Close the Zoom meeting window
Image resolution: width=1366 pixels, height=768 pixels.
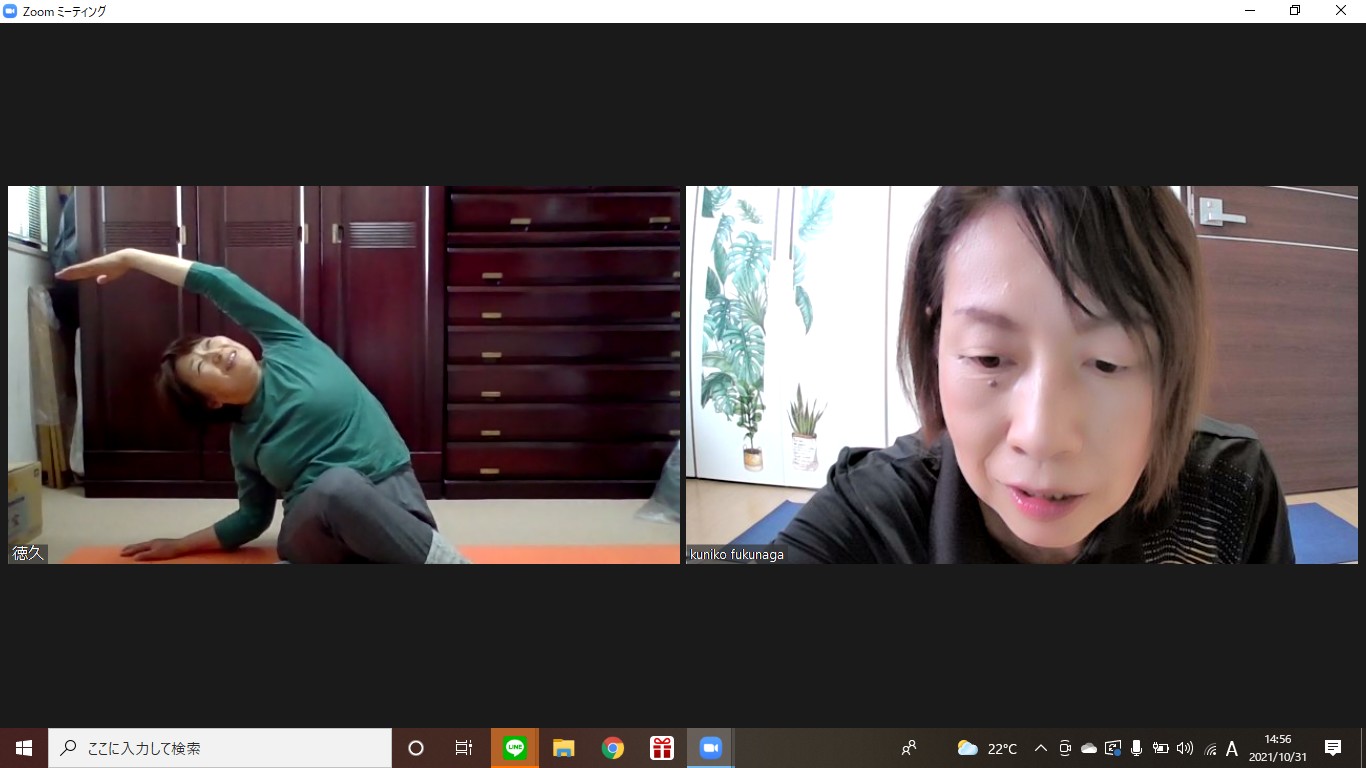point(1342,11)
